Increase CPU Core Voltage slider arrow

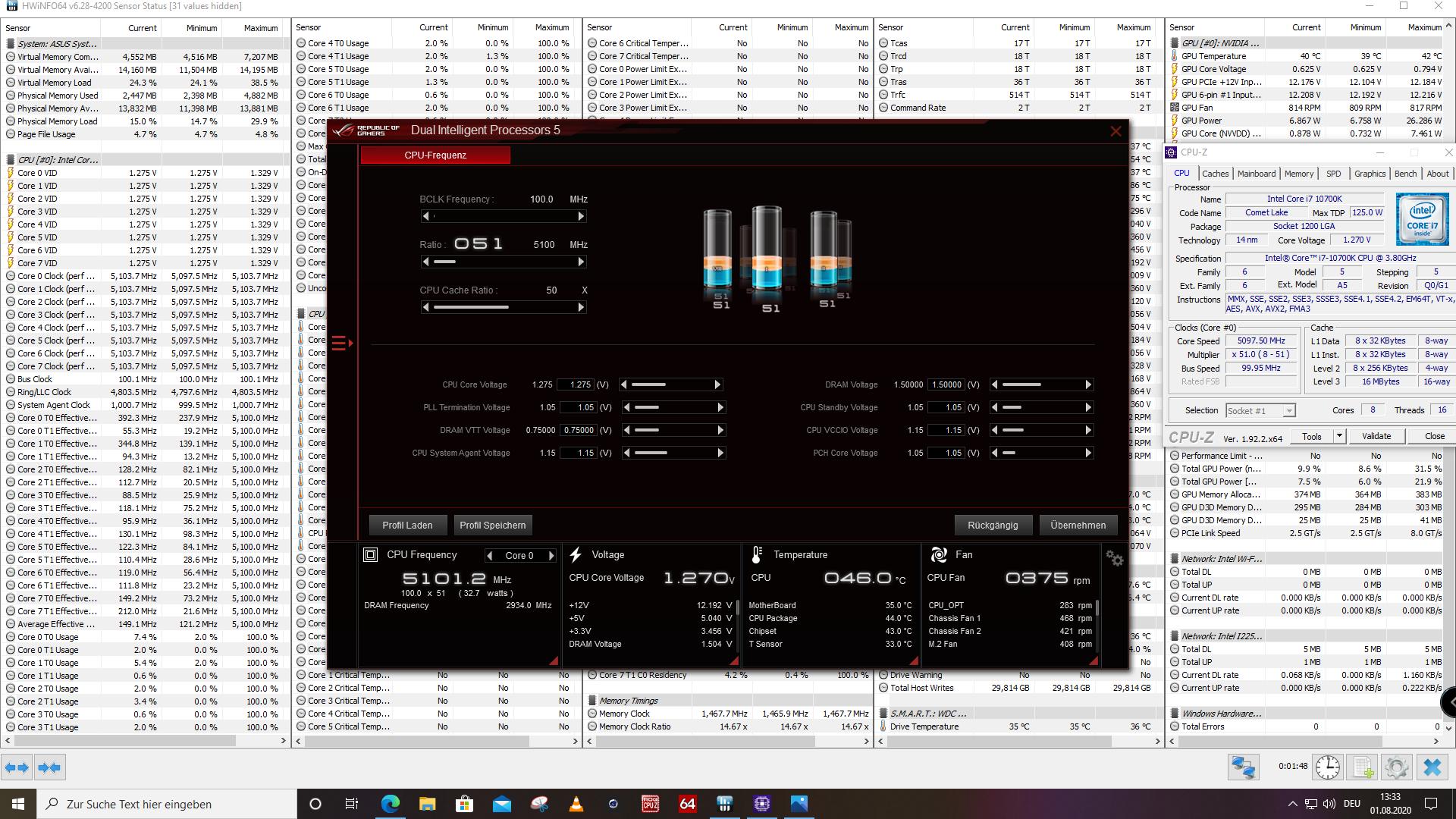717,384
